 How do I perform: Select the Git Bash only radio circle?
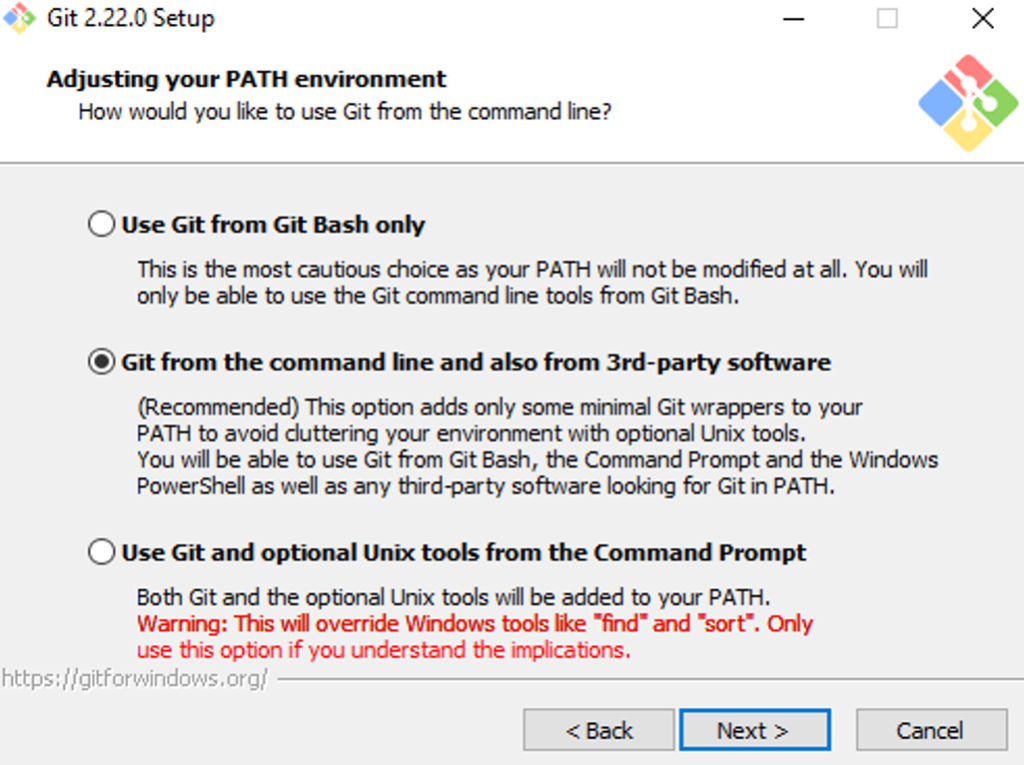(101, 224)
